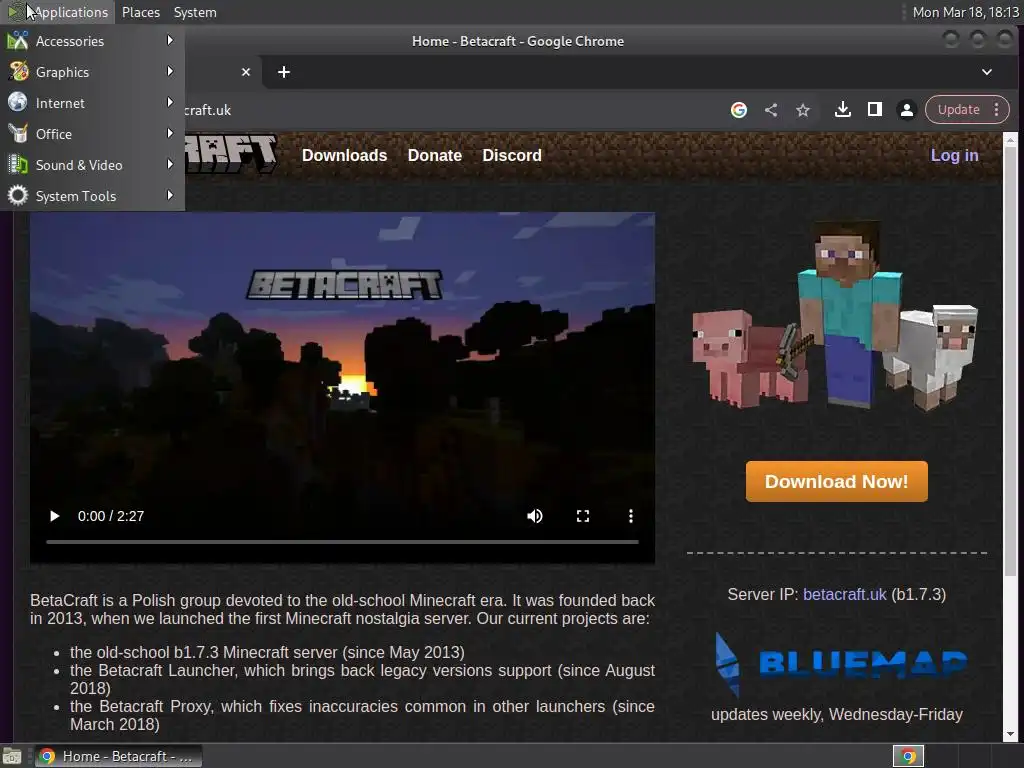
Task: Toggle the Chrome side panel
Action: (874, 110)
